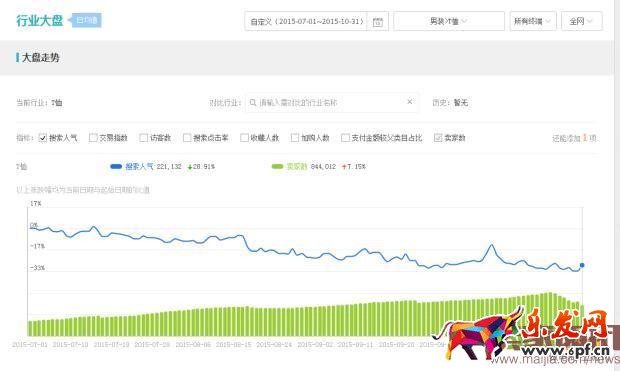Open the 所有终端 terminal dropdown

[533, 21]
